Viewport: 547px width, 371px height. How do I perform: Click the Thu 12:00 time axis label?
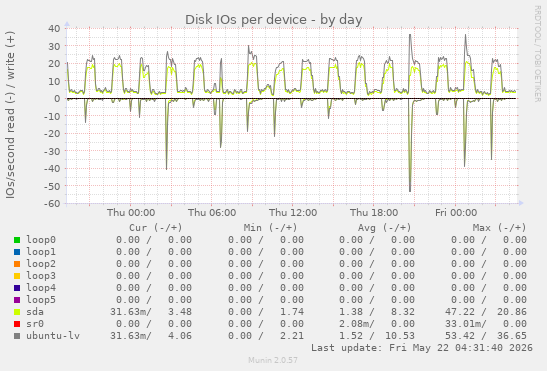pyautogui.click(x=293, y=213)
